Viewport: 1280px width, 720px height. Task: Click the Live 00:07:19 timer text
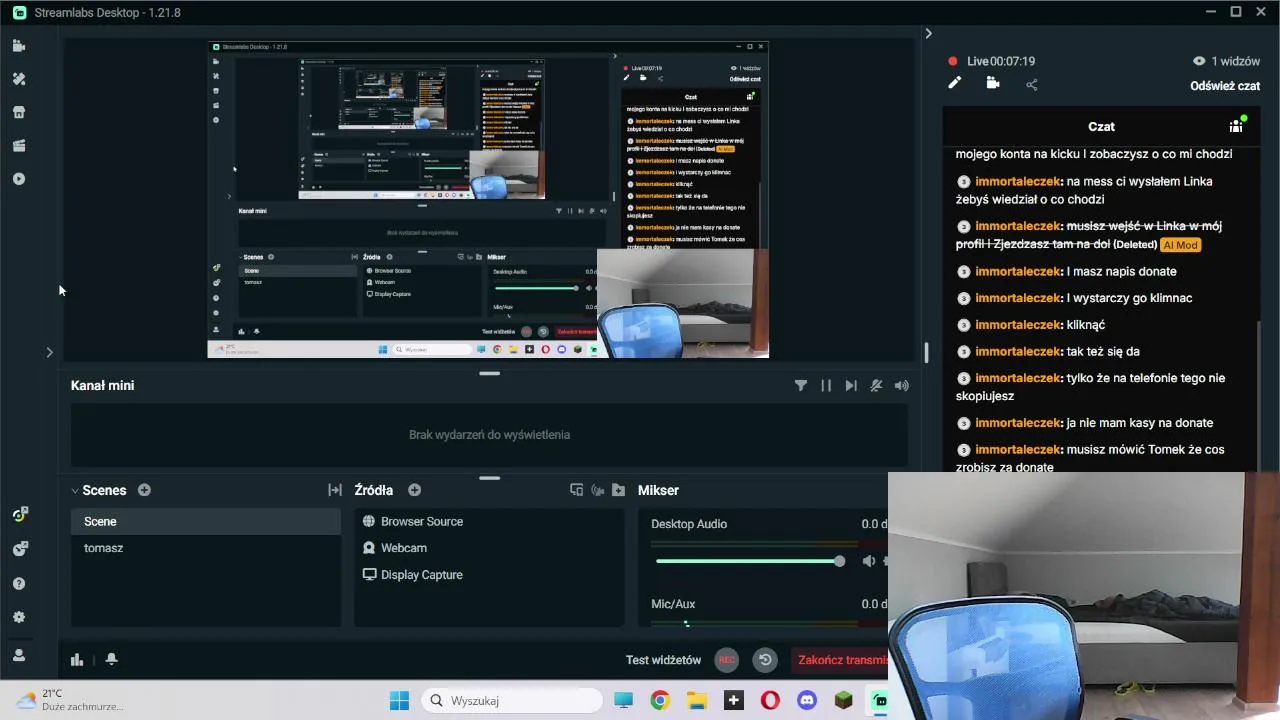click(x=1001, y=61)
